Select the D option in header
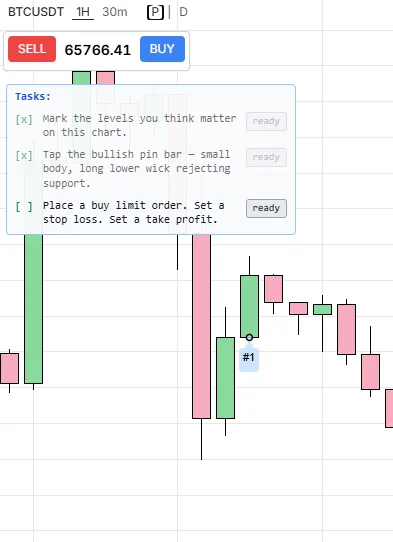Viewport: 393px width, 542px height. (184, 12)
